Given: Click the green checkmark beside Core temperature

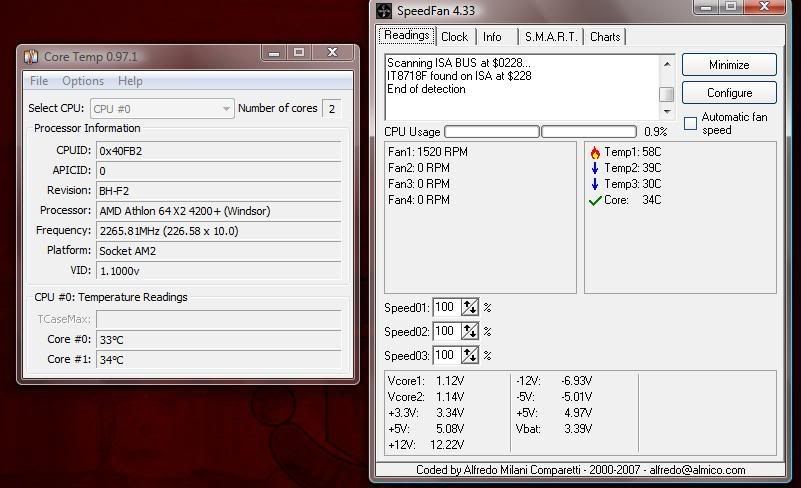Looking at the screenshot, I should coord(595,200).
